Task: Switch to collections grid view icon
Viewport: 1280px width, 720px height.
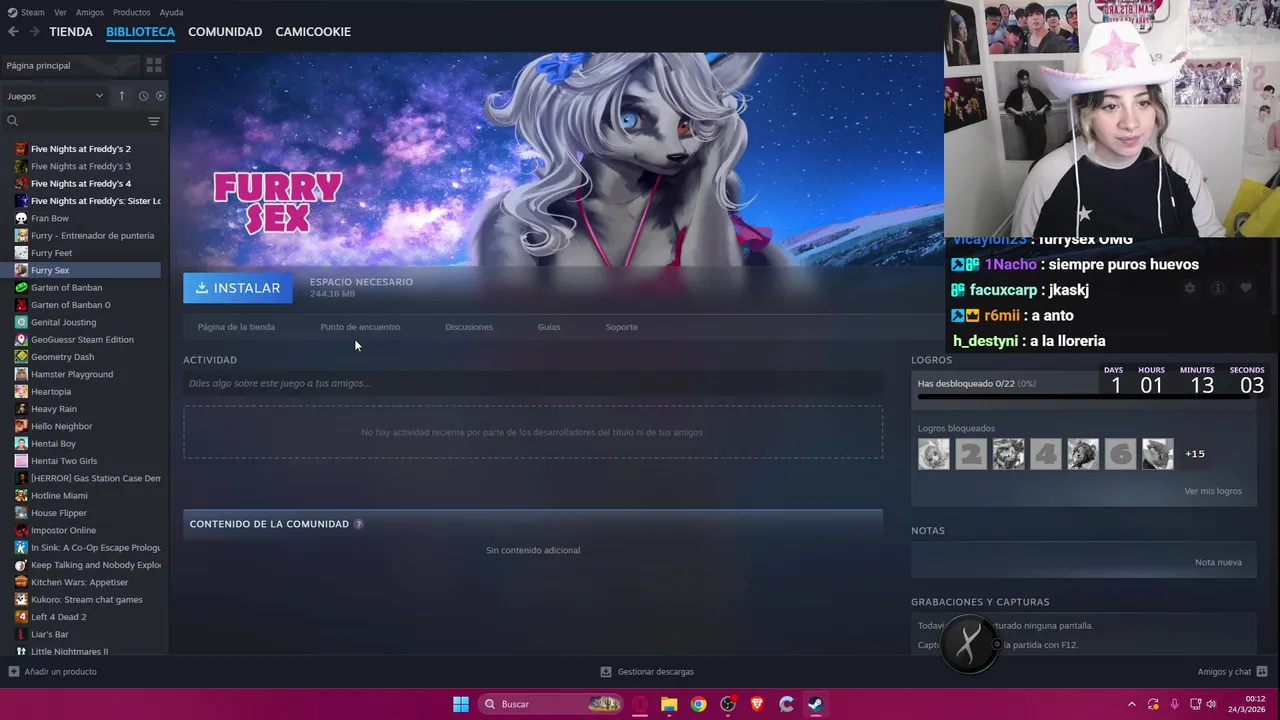Action: point(154,65)
